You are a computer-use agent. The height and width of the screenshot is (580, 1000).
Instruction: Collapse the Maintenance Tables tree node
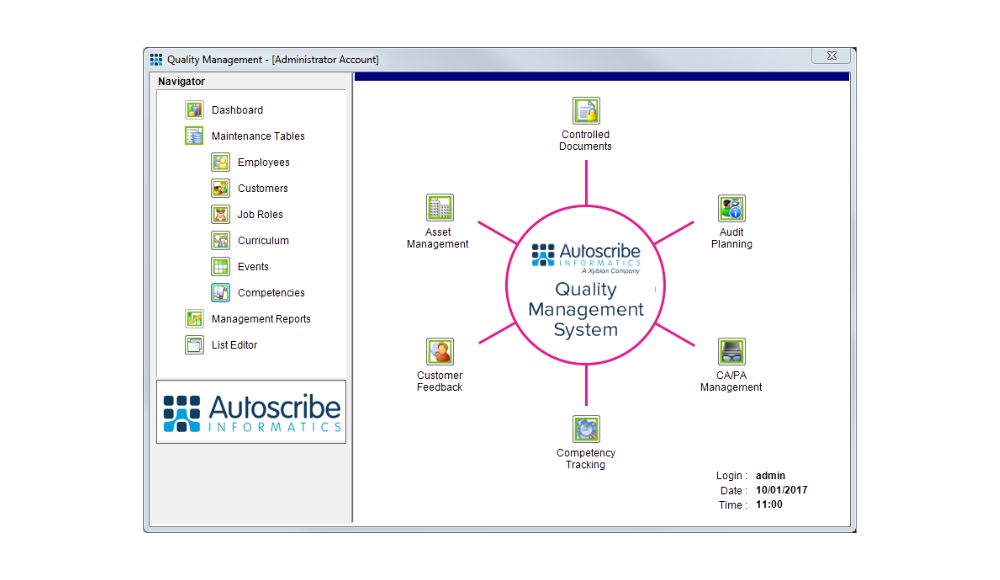[195, 136]
